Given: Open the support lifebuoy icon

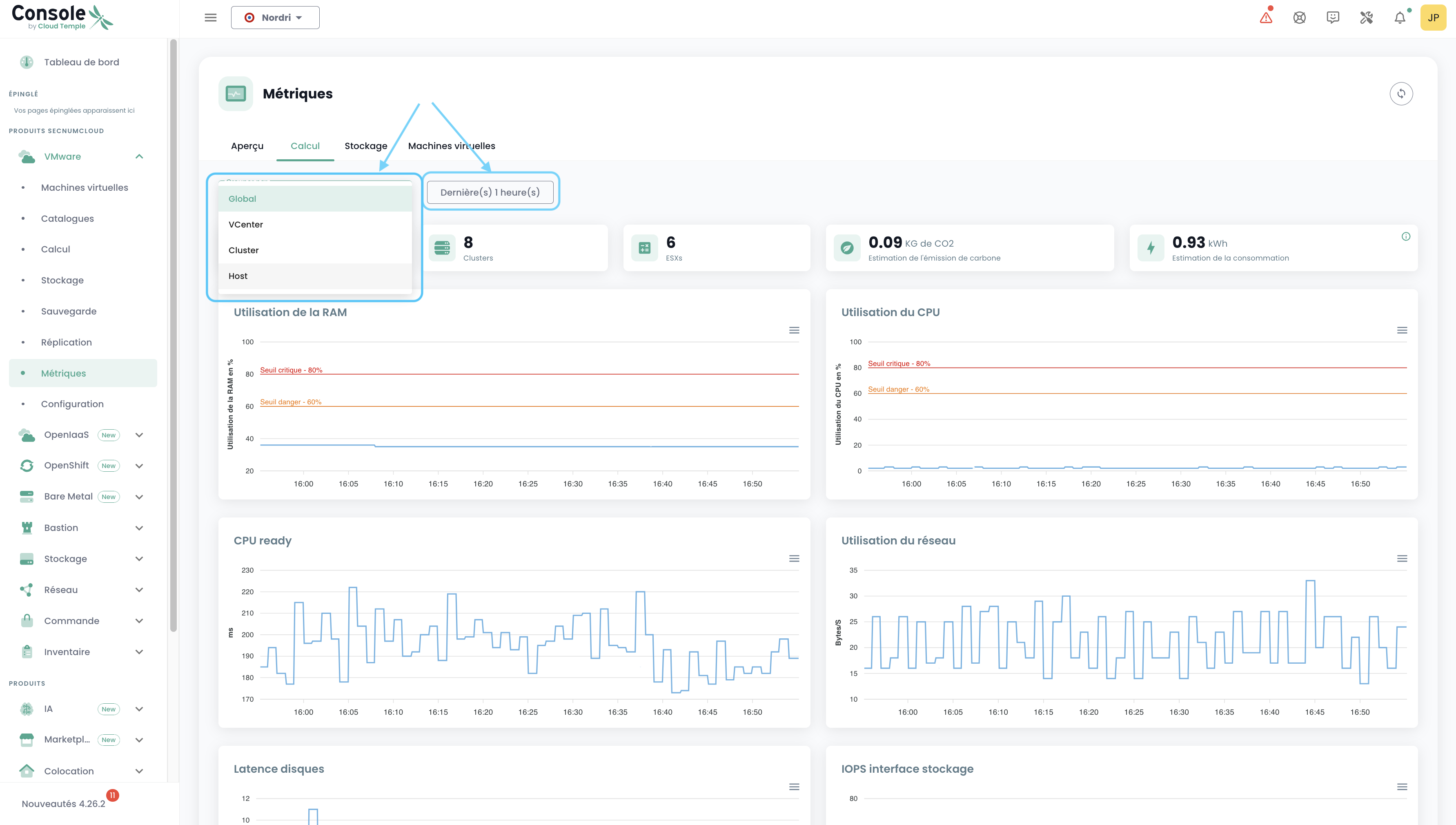Looking at the screenshot, I should 1299,18.
